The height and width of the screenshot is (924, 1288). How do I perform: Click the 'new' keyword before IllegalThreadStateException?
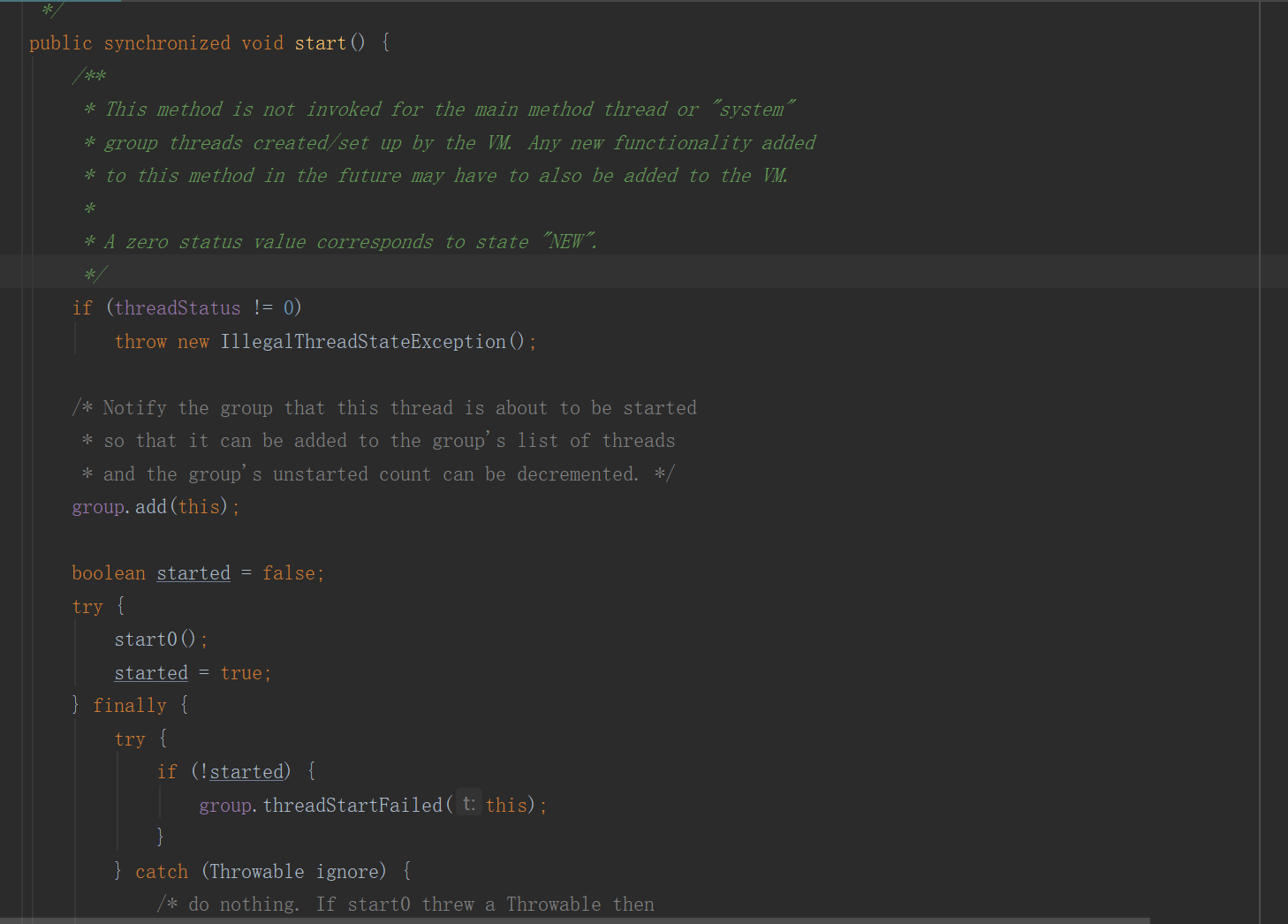click(193, 342)
